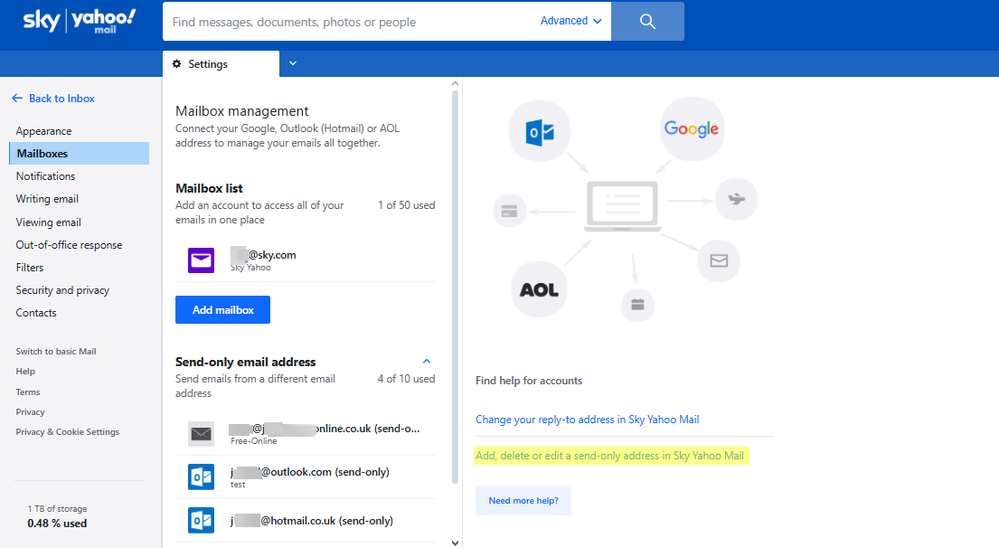Click the magnifier search button
Screen dimensions: 999x548
647,21
